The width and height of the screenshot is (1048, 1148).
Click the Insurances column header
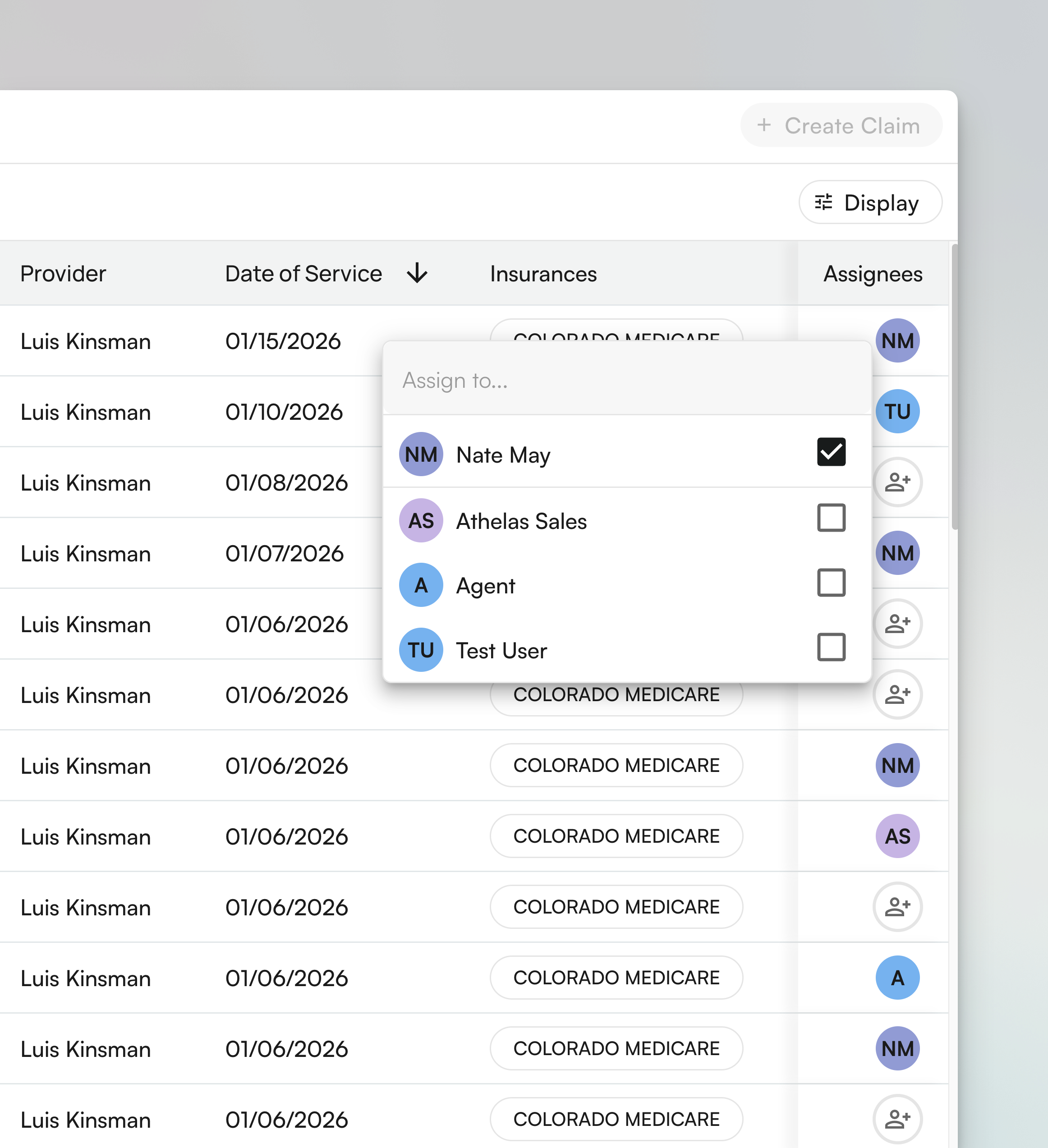(543, 274)
